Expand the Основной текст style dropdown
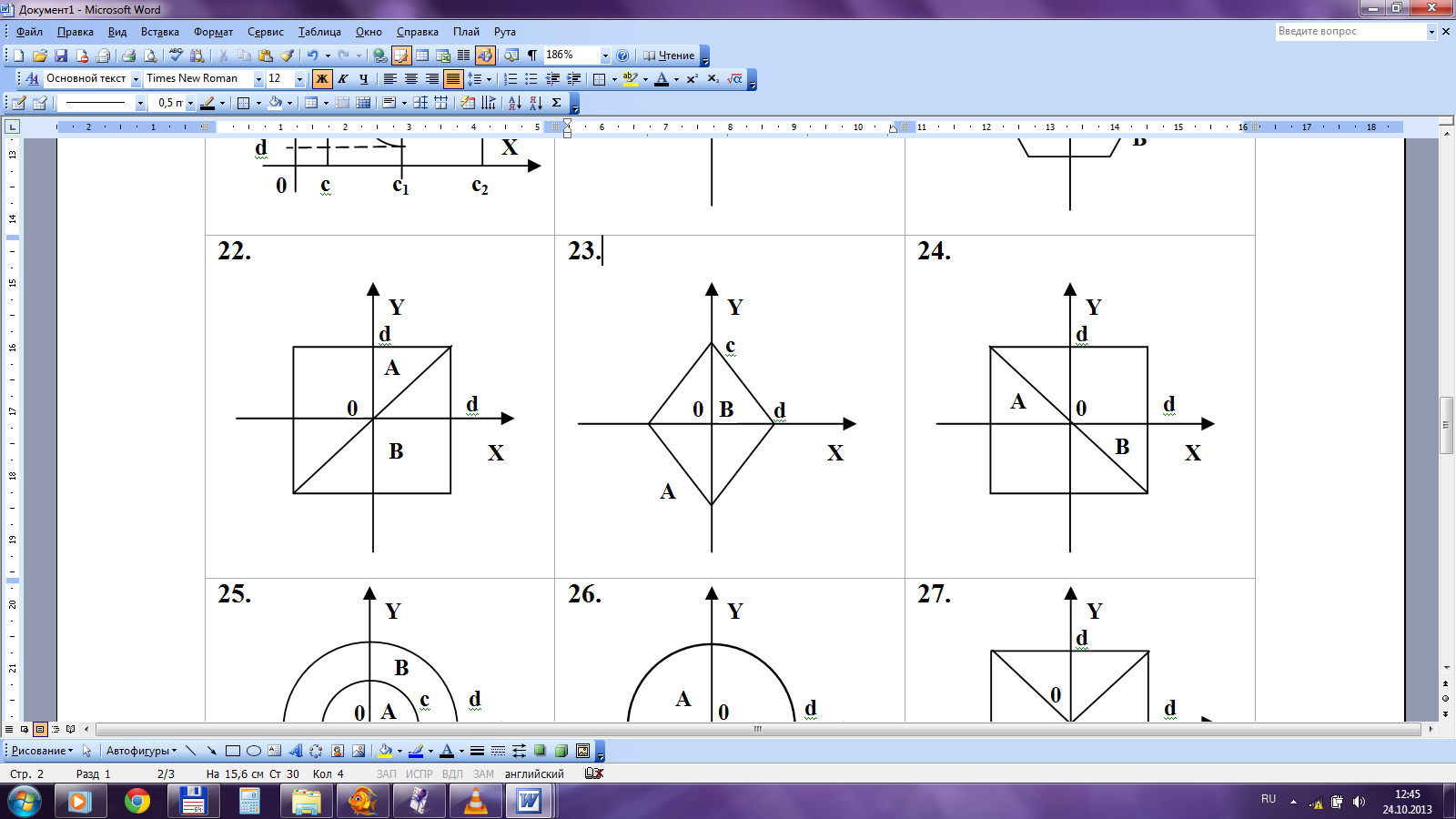Image resolution: width=1456 pixels, height=819 pixels. (136, 79)
